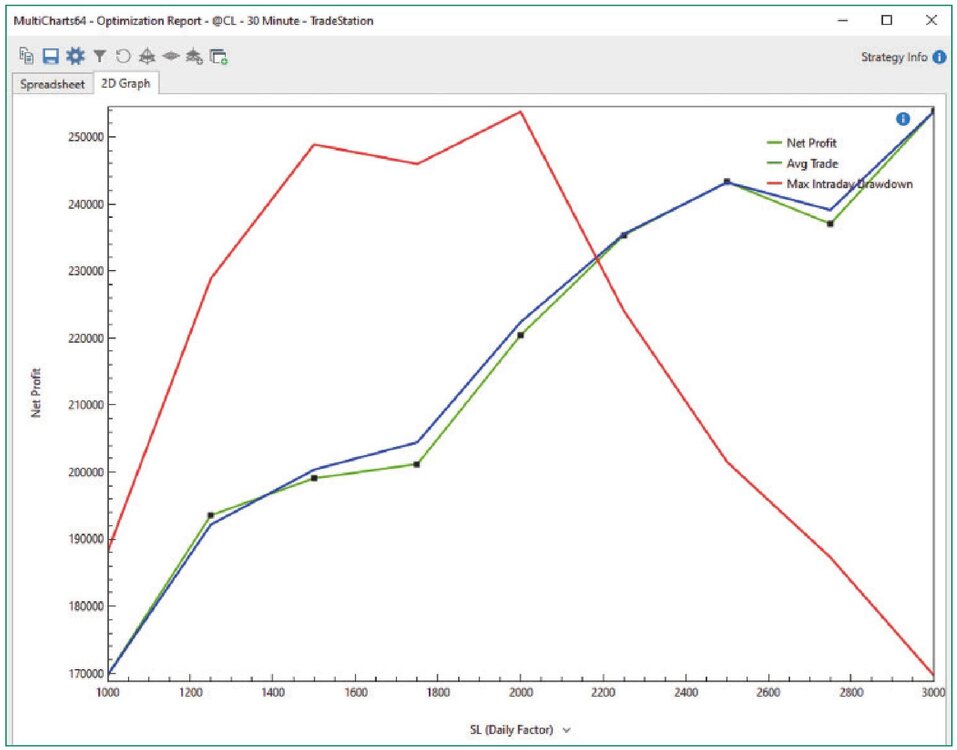Select Net Profit data point at SL 1500

click(x=314, y=478)
